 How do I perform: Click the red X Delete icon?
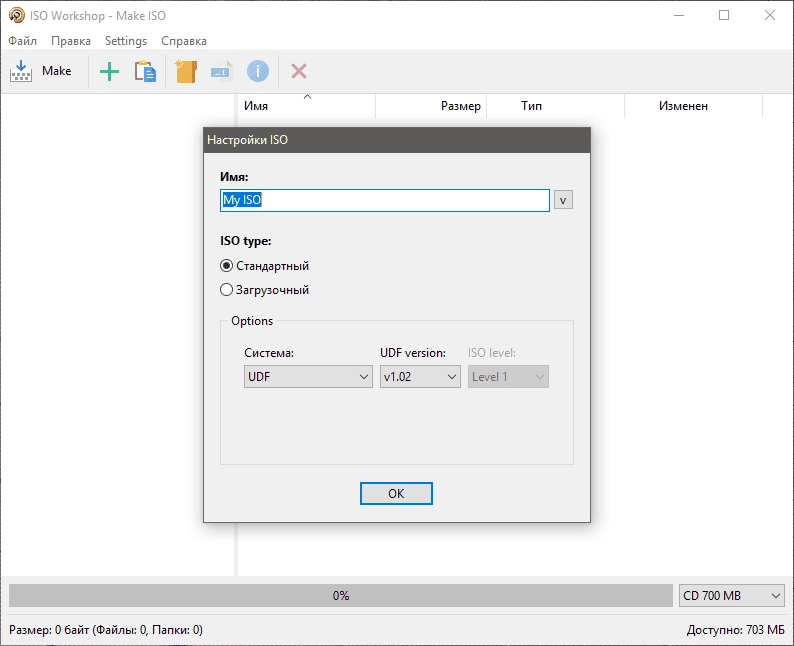click(x=299, y=71)
